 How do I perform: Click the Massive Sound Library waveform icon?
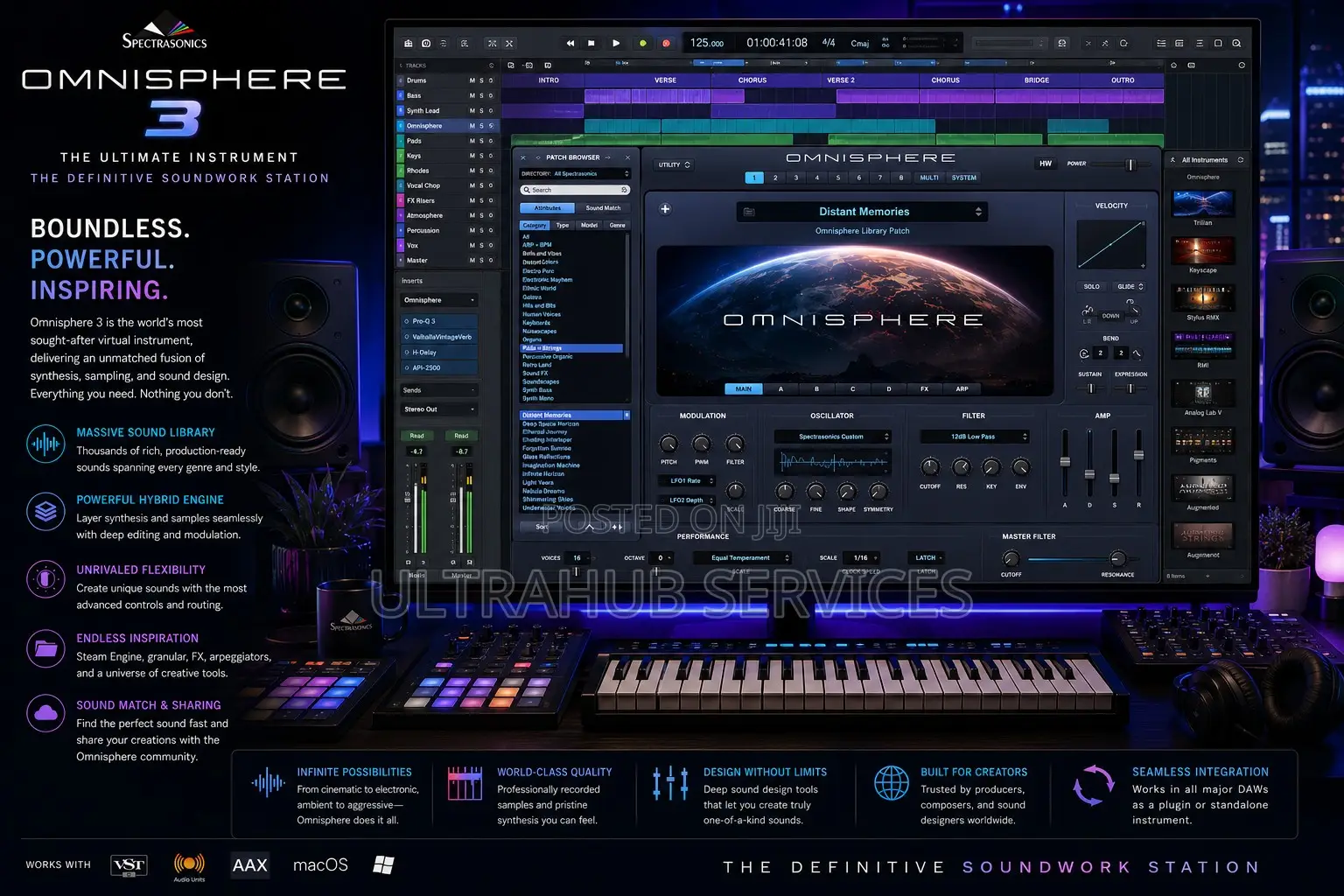pos(45,444)
